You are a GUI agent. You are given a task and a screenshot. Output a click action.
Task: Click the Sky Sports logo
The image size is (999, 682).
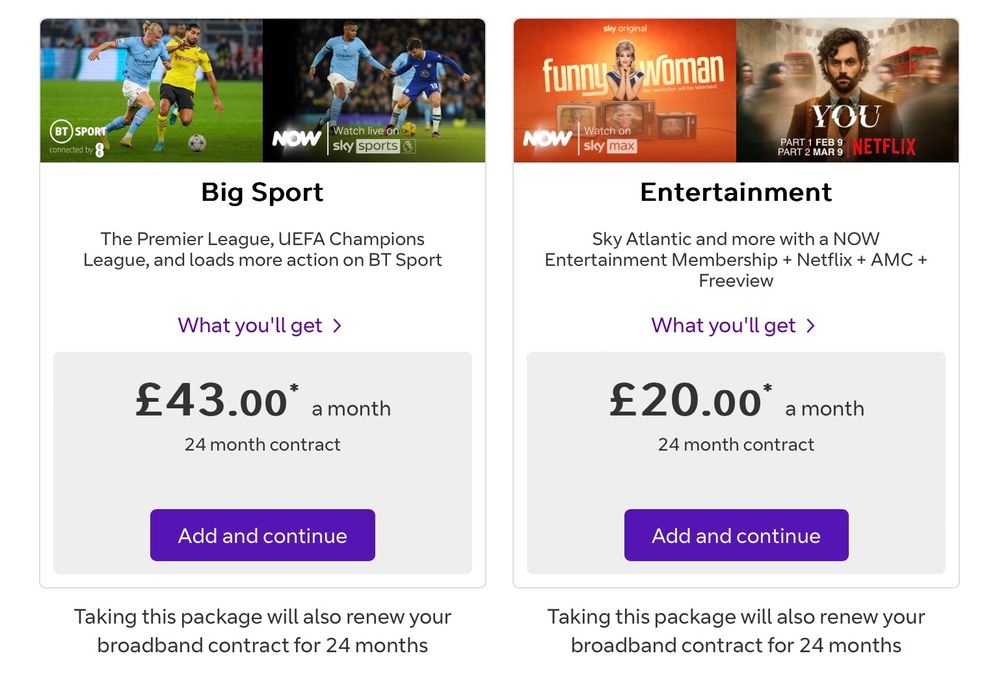366,146
